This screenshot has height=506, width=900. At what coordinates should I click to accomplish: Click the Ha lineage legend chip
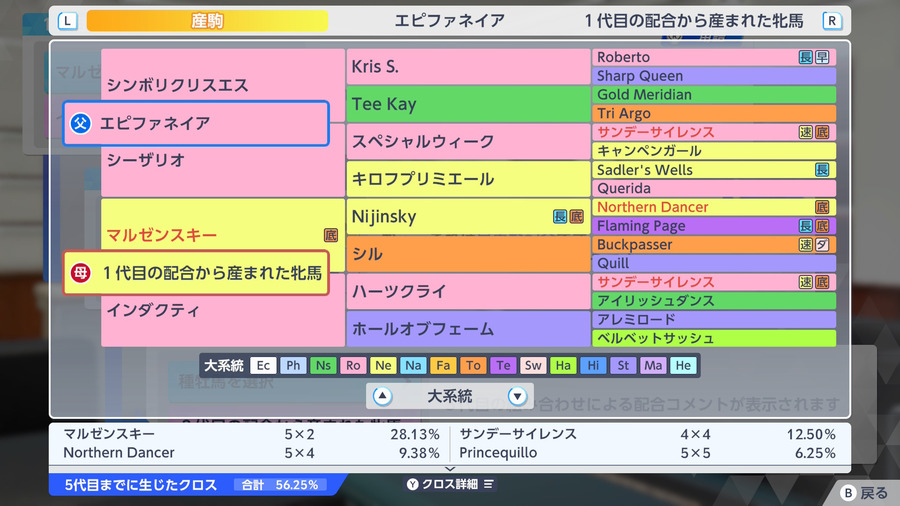click(x=563, y=365)
